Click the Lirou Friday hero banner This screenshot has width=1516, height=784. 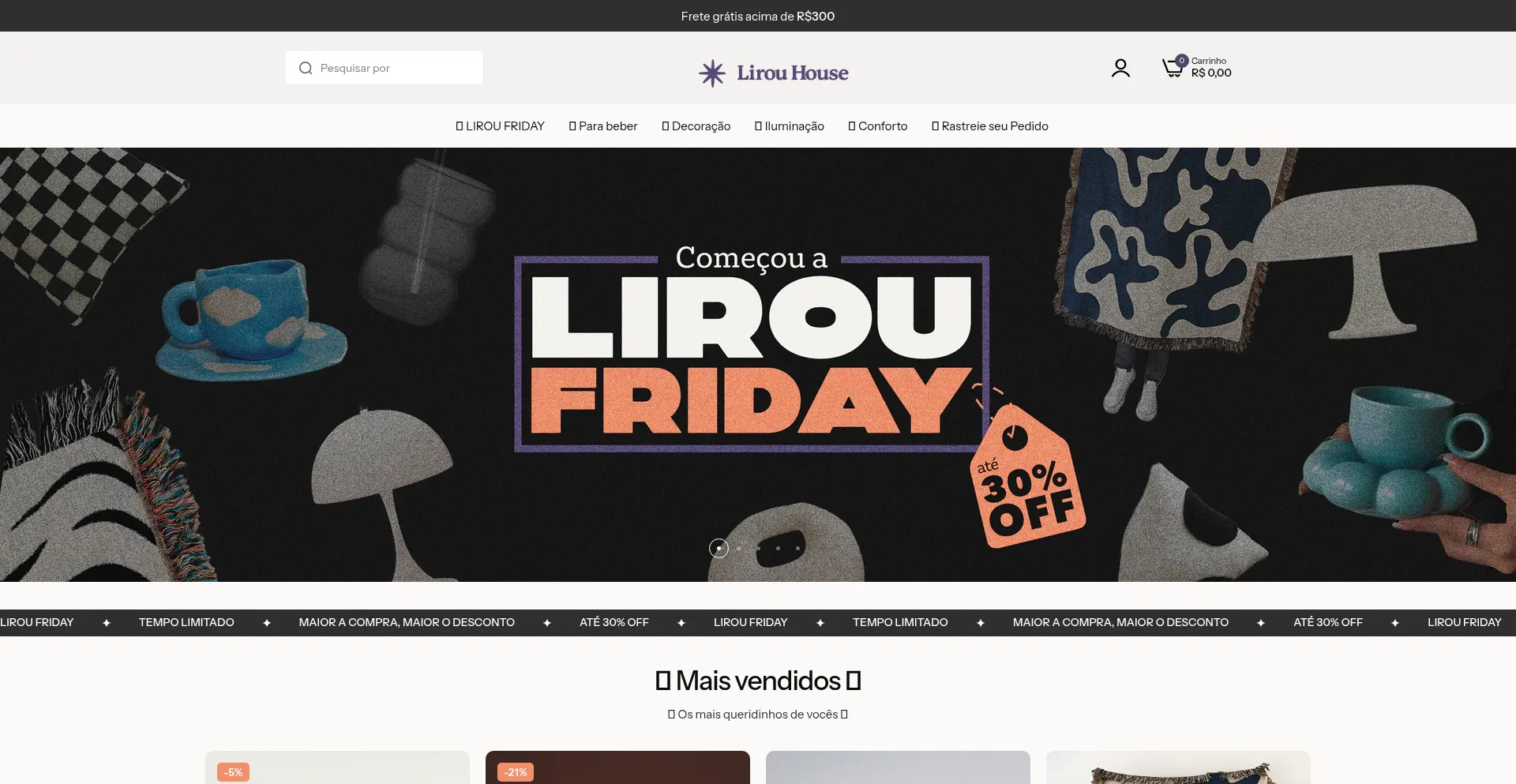tap(758, 365)
